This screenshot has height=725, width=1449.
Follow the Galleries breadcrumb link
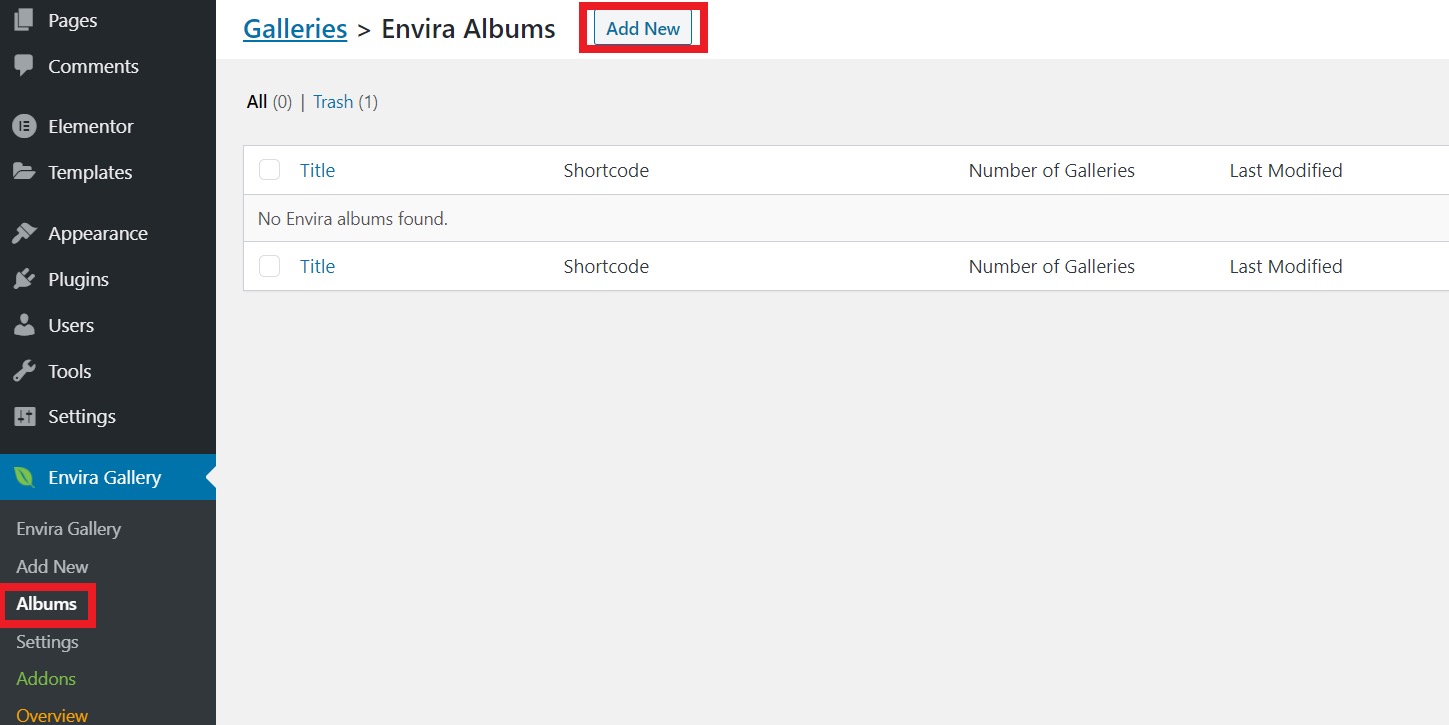(x=295, y=29)
